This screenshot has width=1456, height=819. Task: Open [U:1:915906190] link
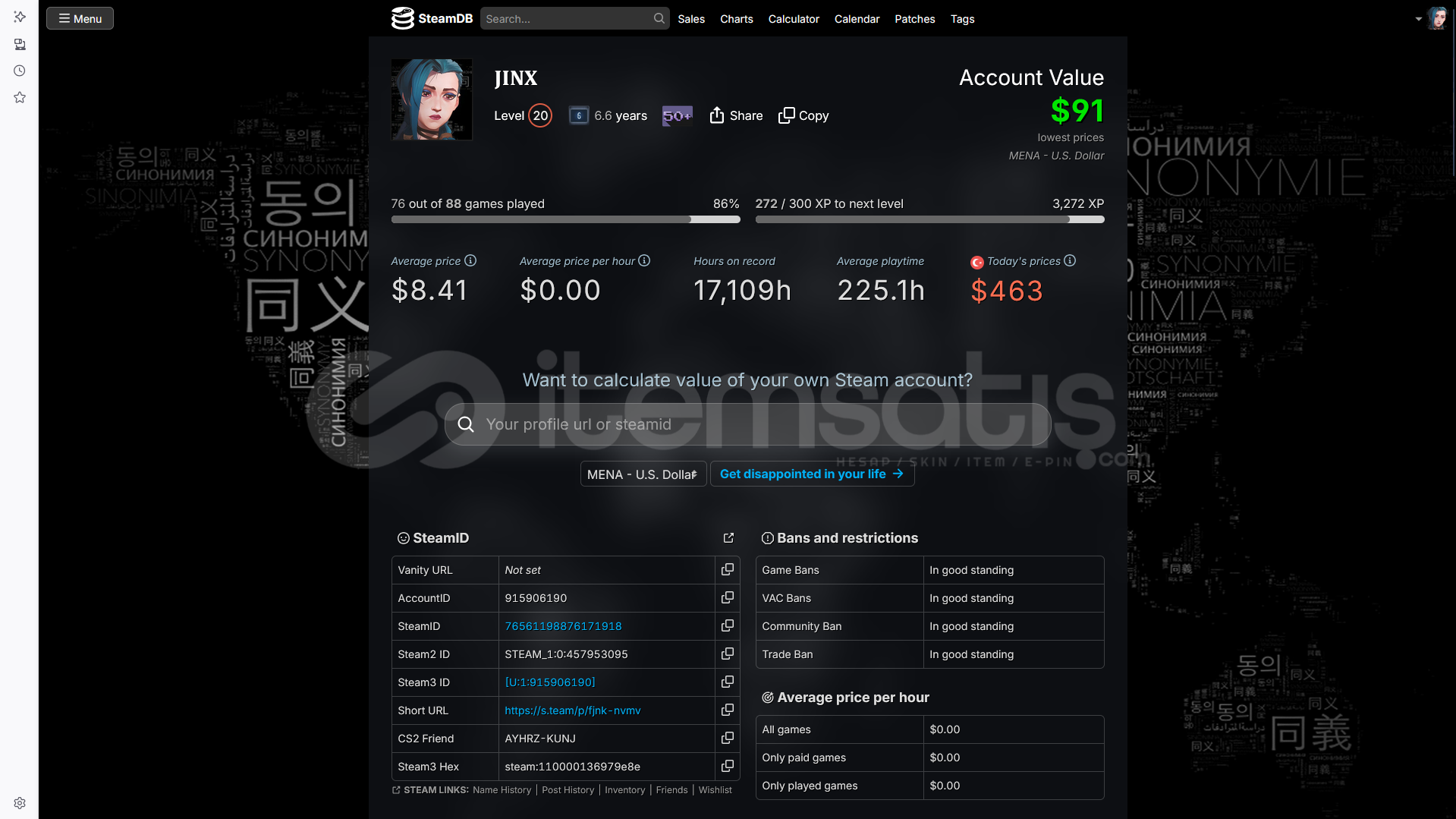550,682
